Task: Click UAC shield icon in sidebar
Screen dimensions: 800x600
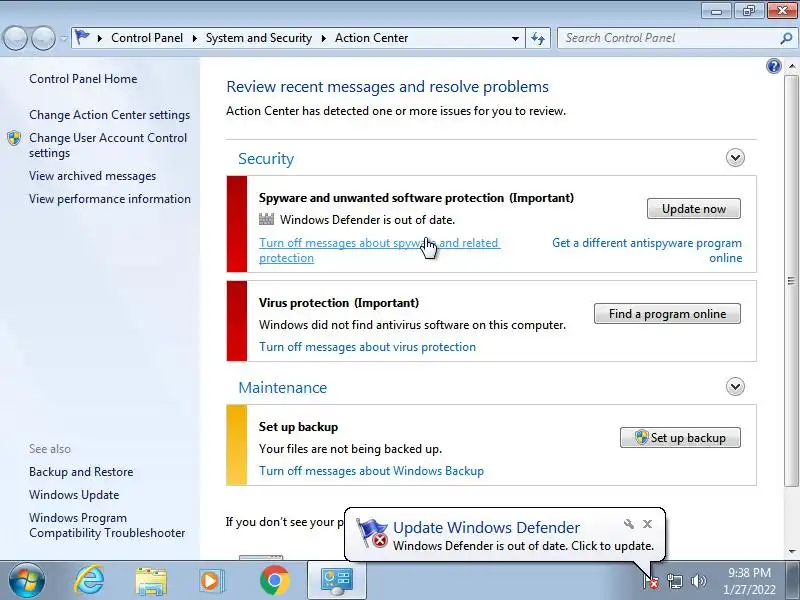Action: [14, 138]
